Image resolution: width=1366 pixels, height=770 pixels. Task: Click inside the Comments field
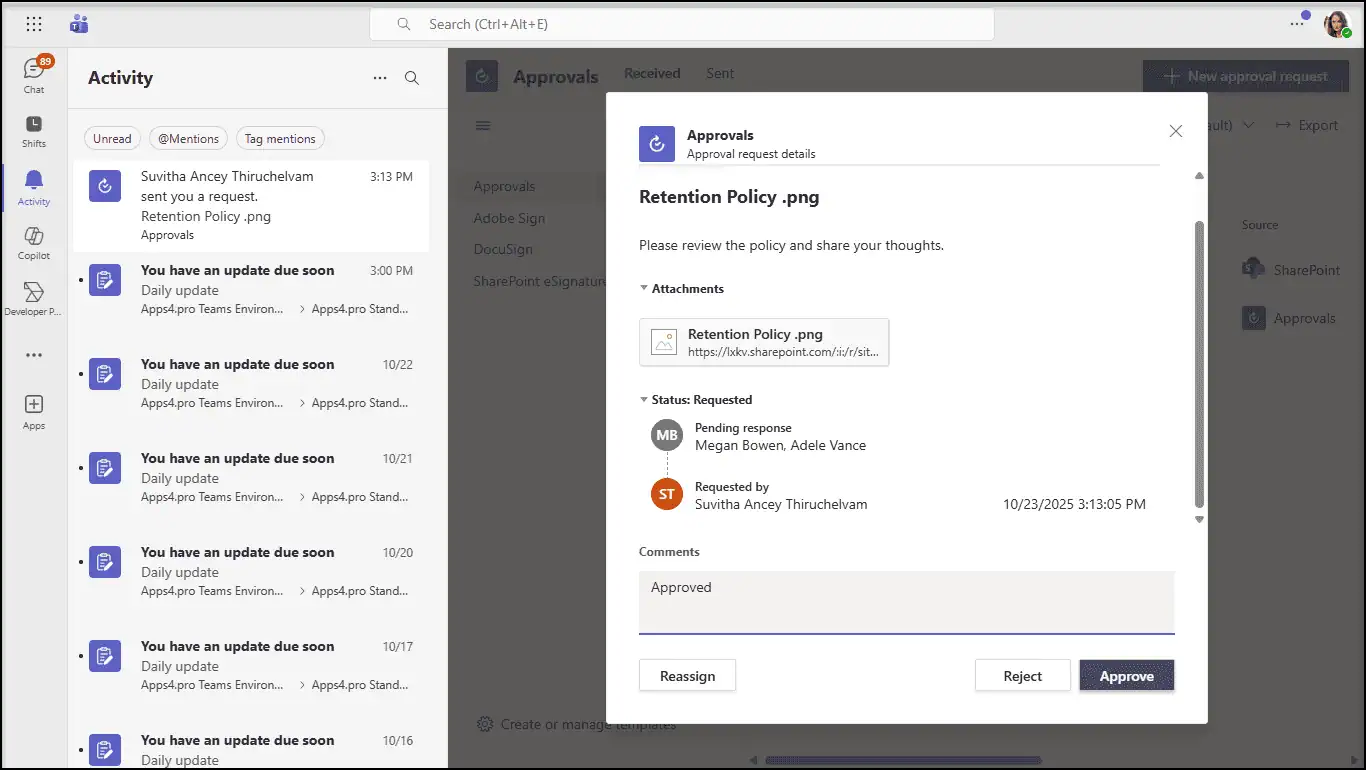click(x=906, y=600)
